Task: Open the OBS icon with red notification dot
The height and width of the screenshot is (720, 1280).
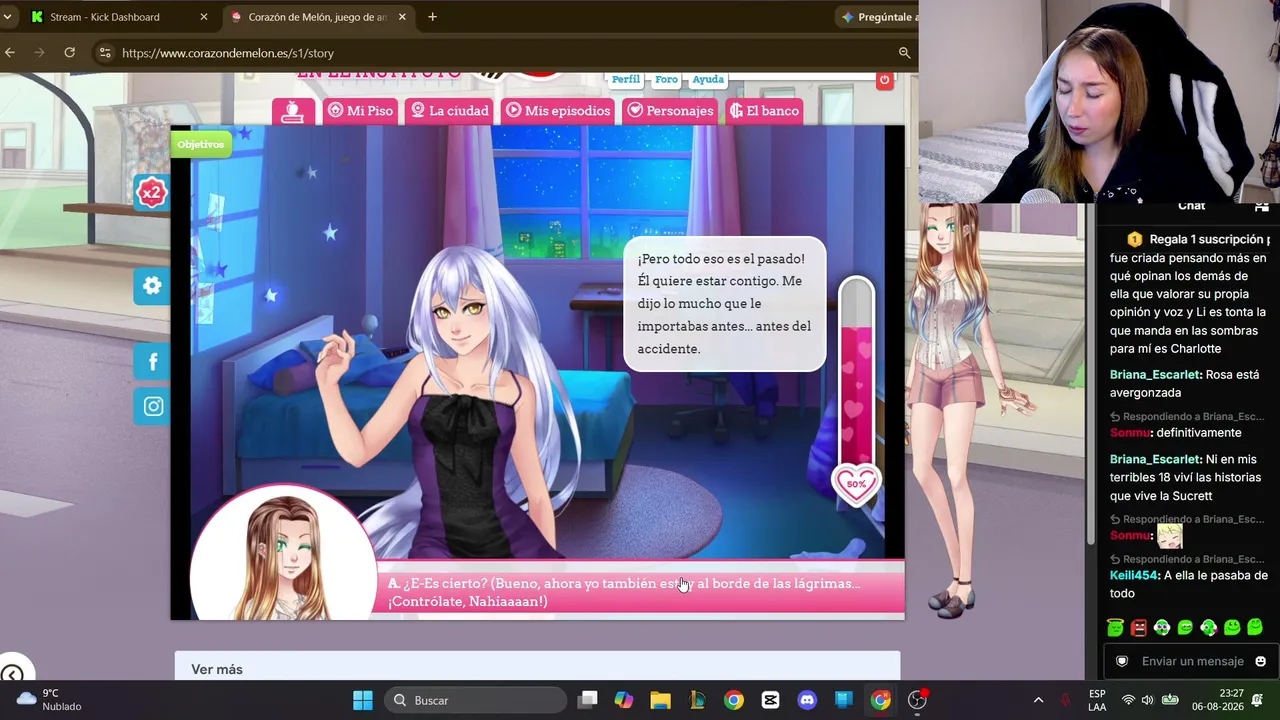Action: click(x=917, y=700)
